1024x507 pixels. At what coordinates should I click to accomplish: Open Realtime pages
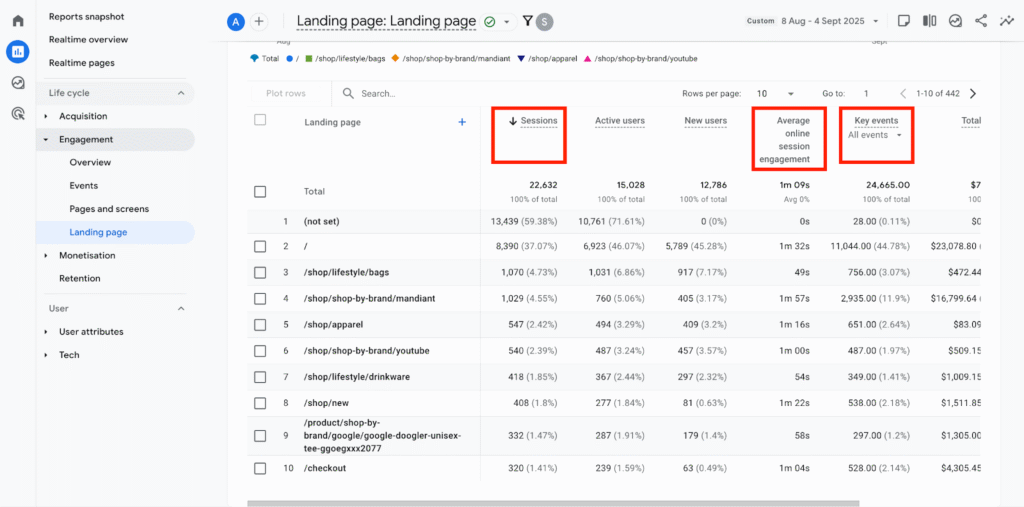coord(82,63)
